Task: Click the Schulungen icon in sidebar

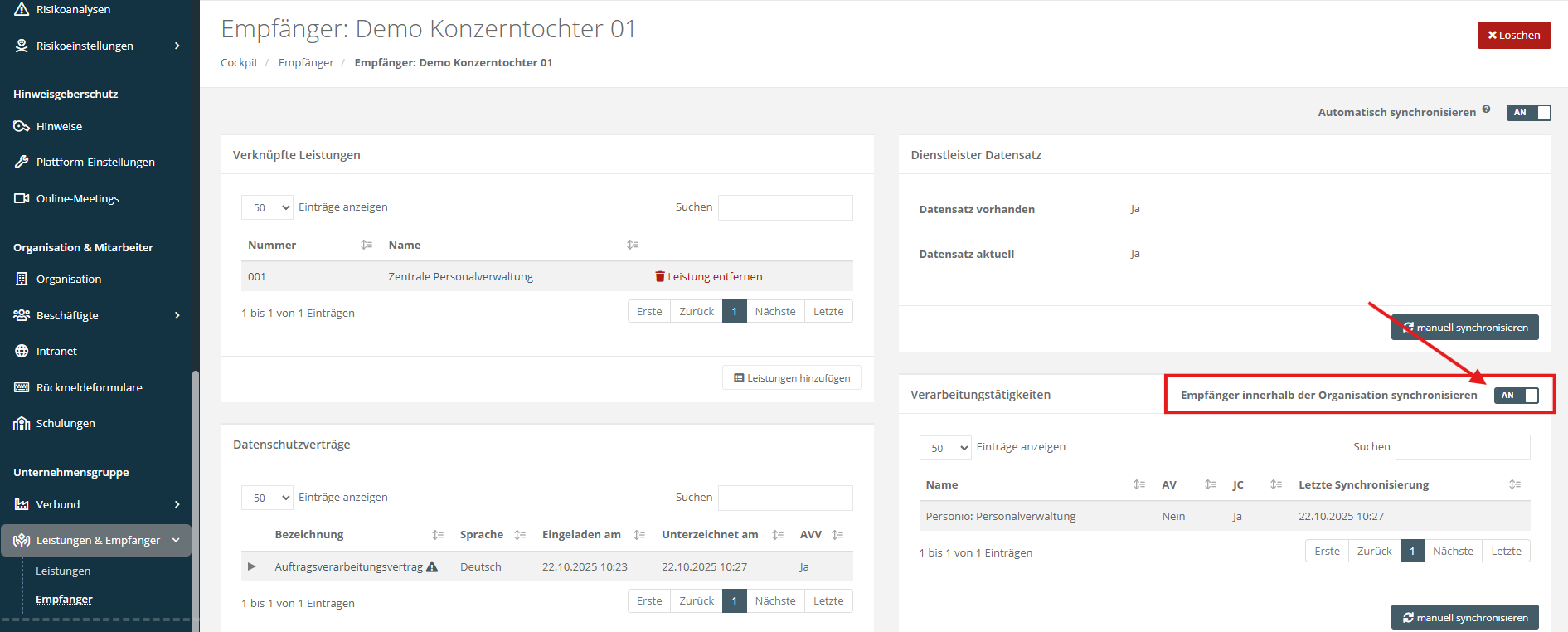Action: (22, 423)
